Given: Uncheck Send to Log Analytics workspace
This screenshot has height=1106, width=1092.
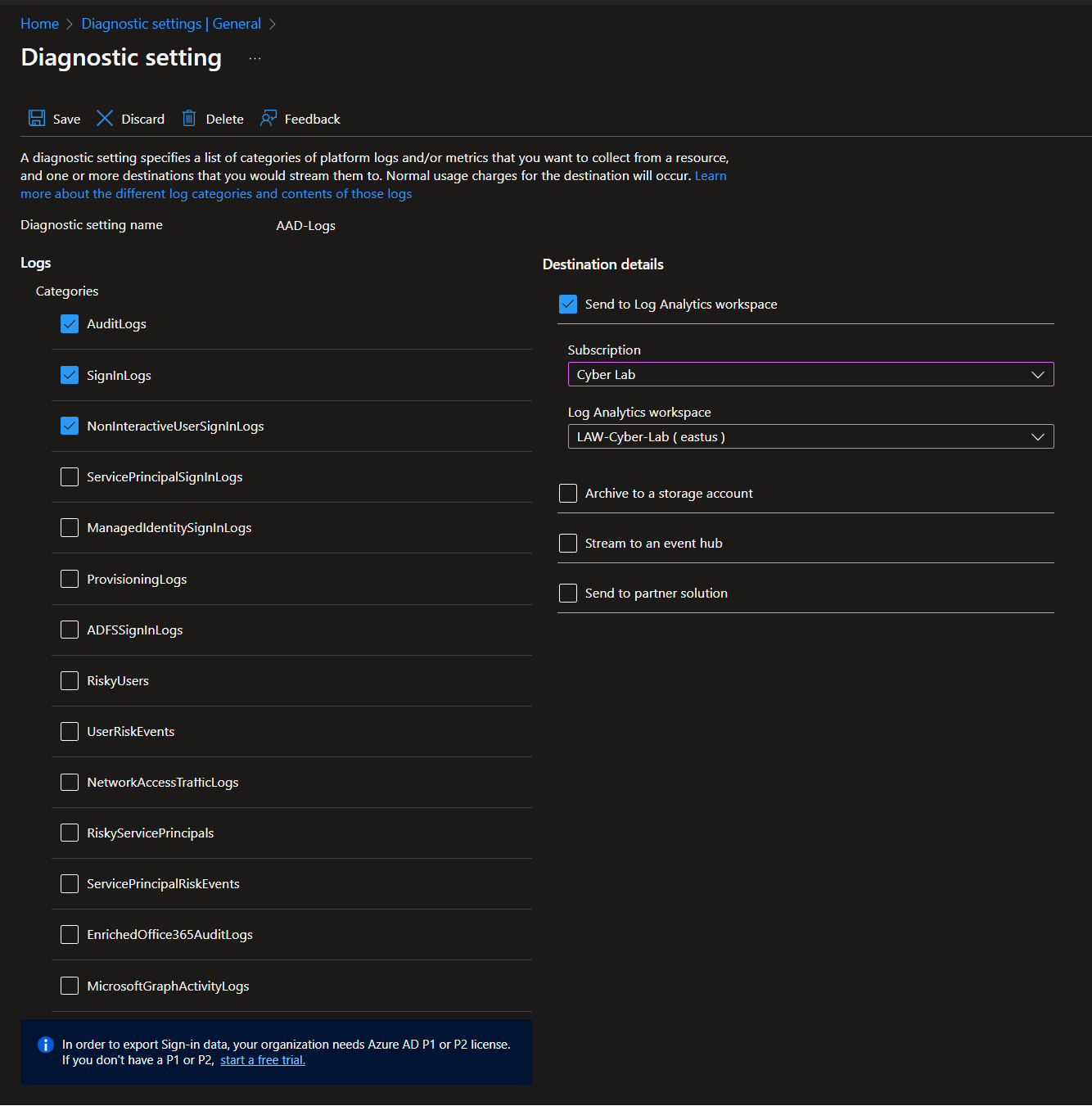Looking at the screenshot, I should pos(568,305).
